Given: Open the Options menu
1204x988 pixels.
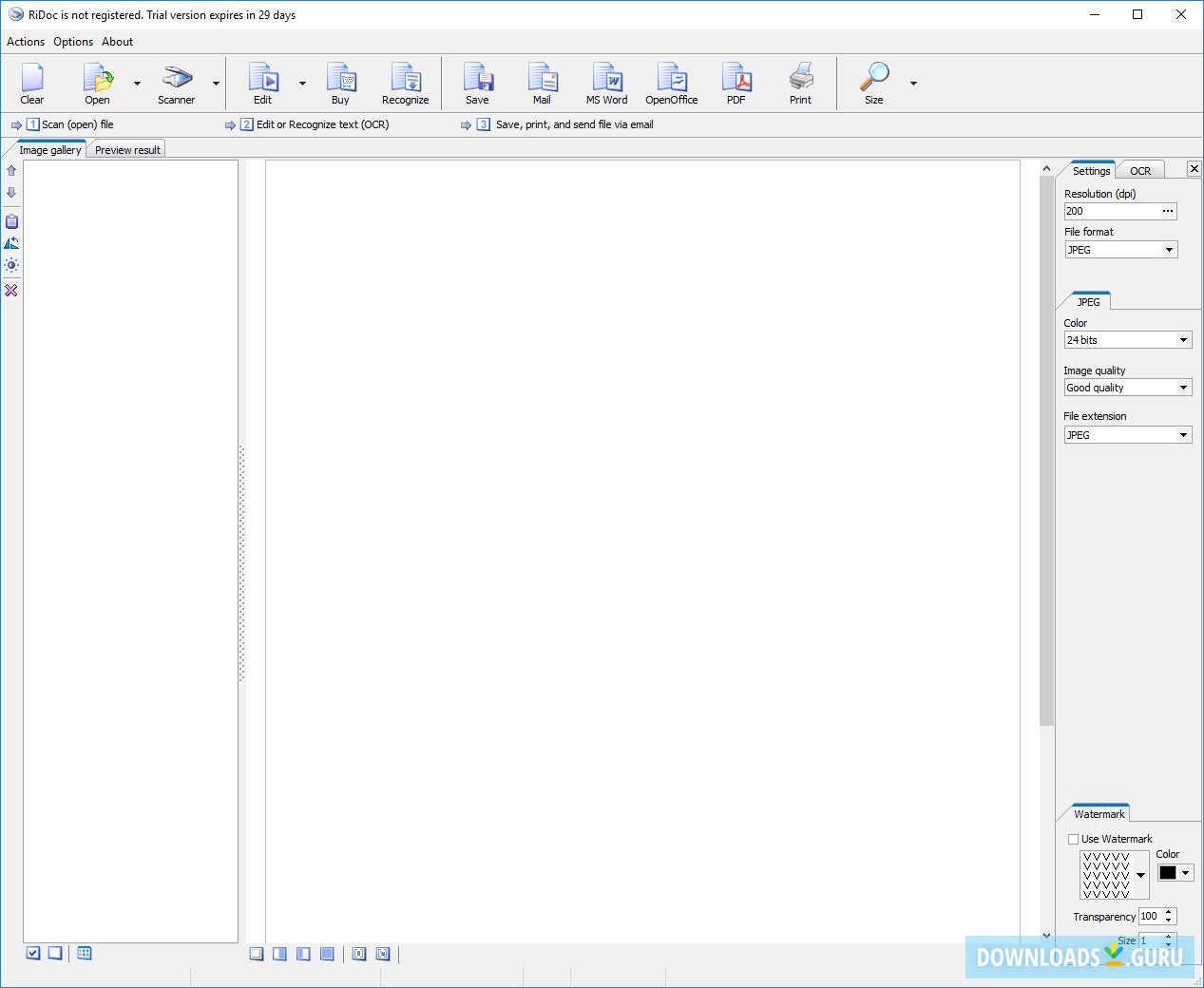Looking at the screenshot, I should [x=73, y=42].
